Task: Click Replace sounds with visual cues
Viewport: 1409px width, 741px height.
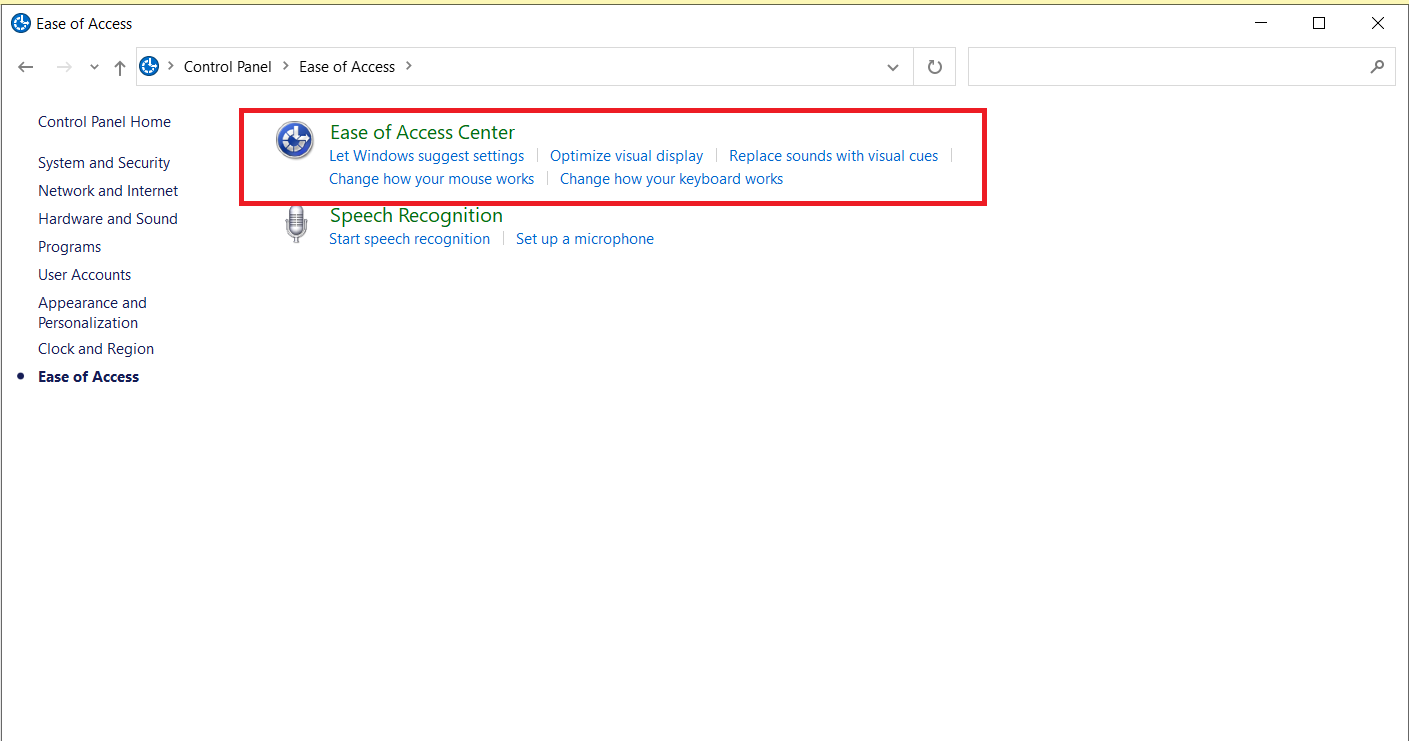Action: [x=834, y=156]
